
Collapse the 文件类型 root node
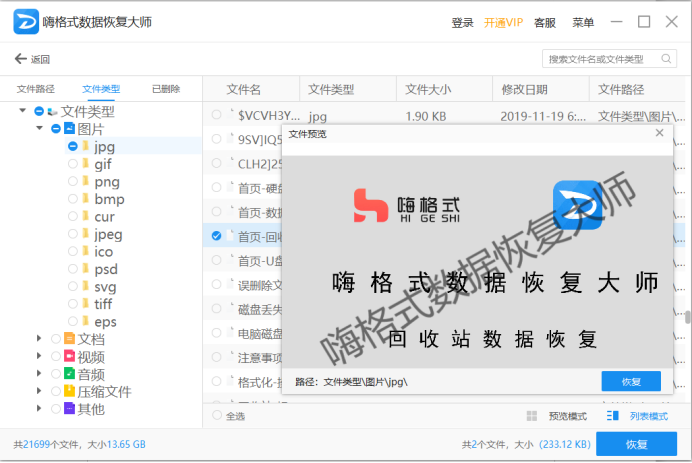click(x=23, y=110)
